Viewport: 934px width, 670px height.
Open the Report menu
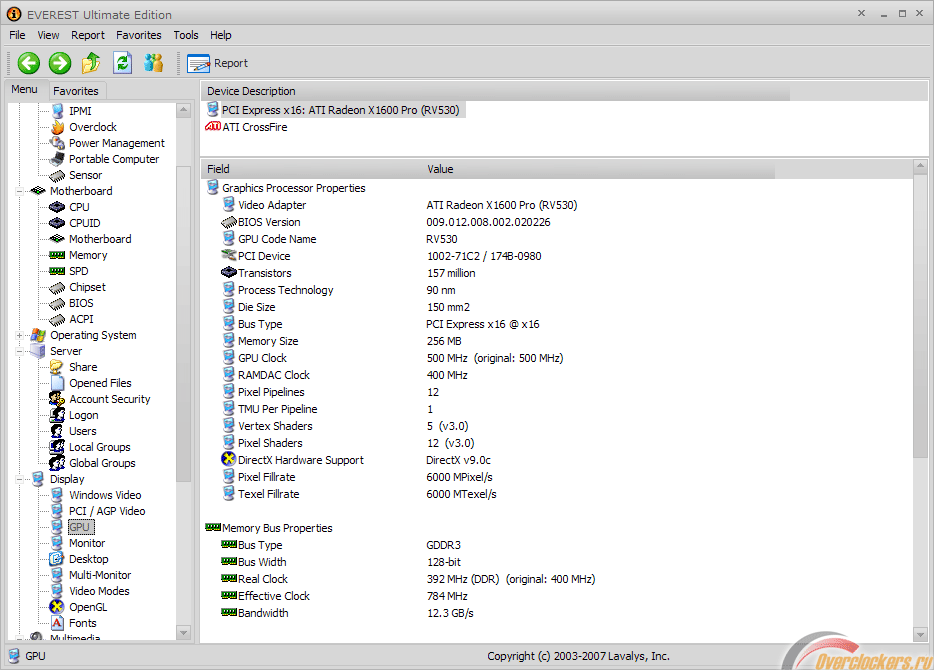click(x=88, y=35)
